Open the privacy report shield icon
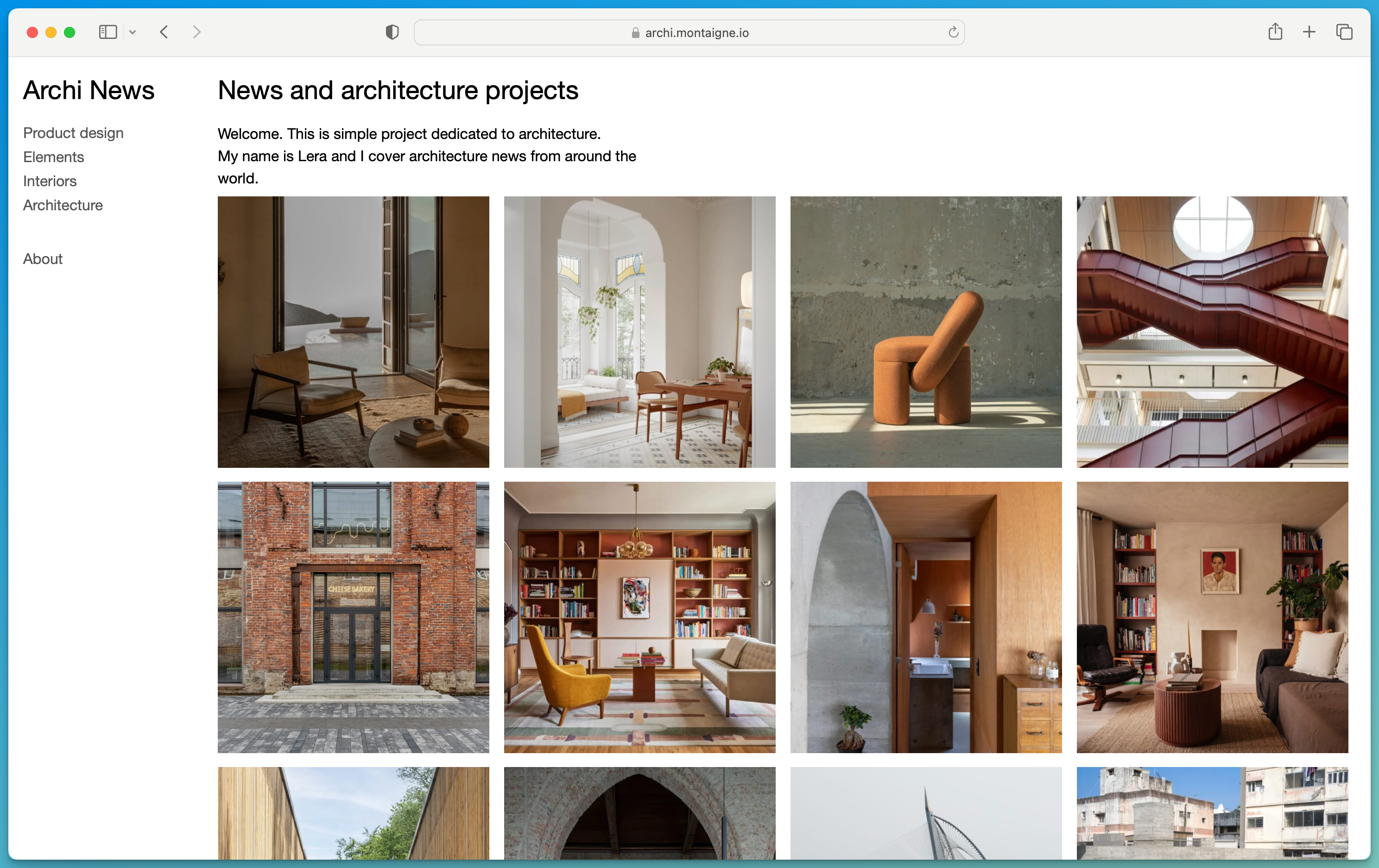 pos(392,32)
